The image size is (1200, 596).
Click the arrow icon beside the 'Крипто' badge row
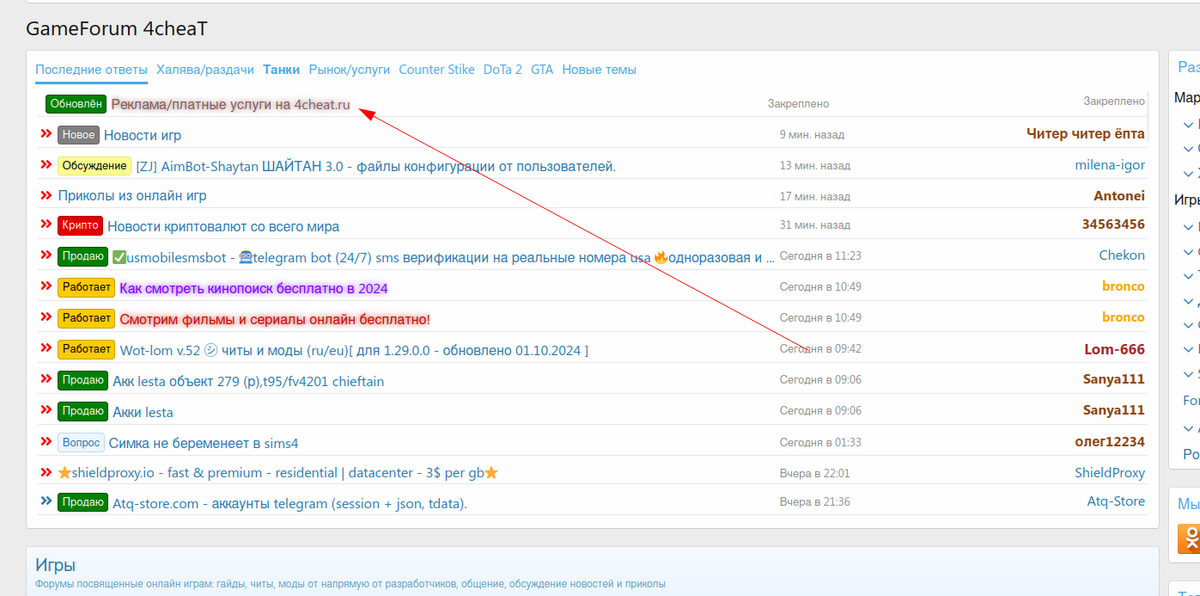click(45, 225)
